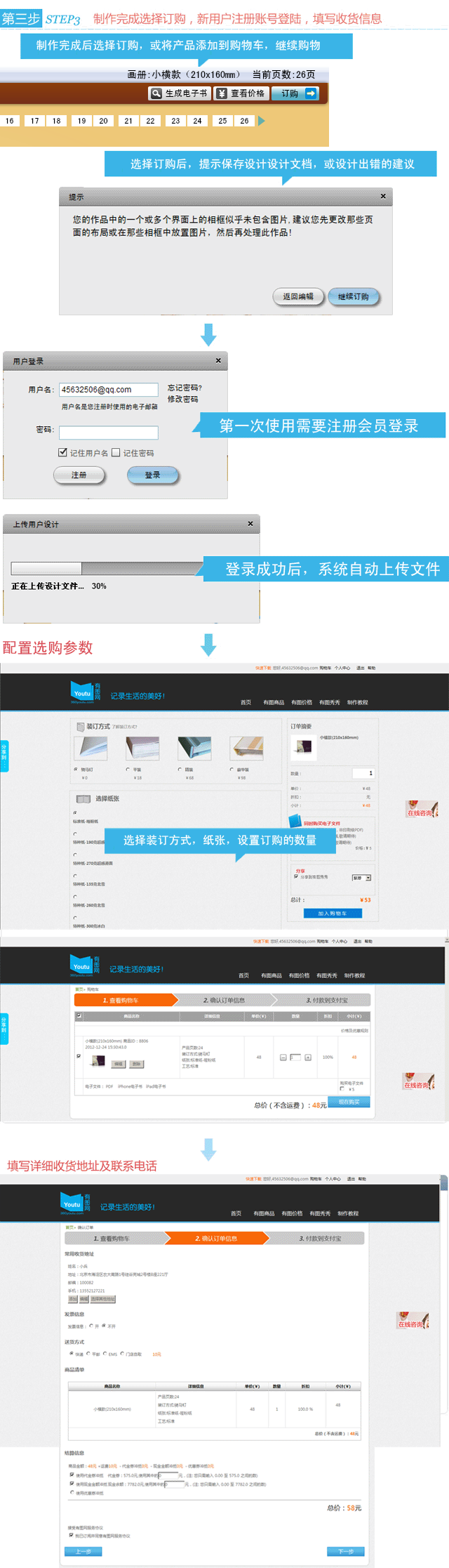
Task: Click the Youtu logo in first webpage header
Action: pos(82,692)
